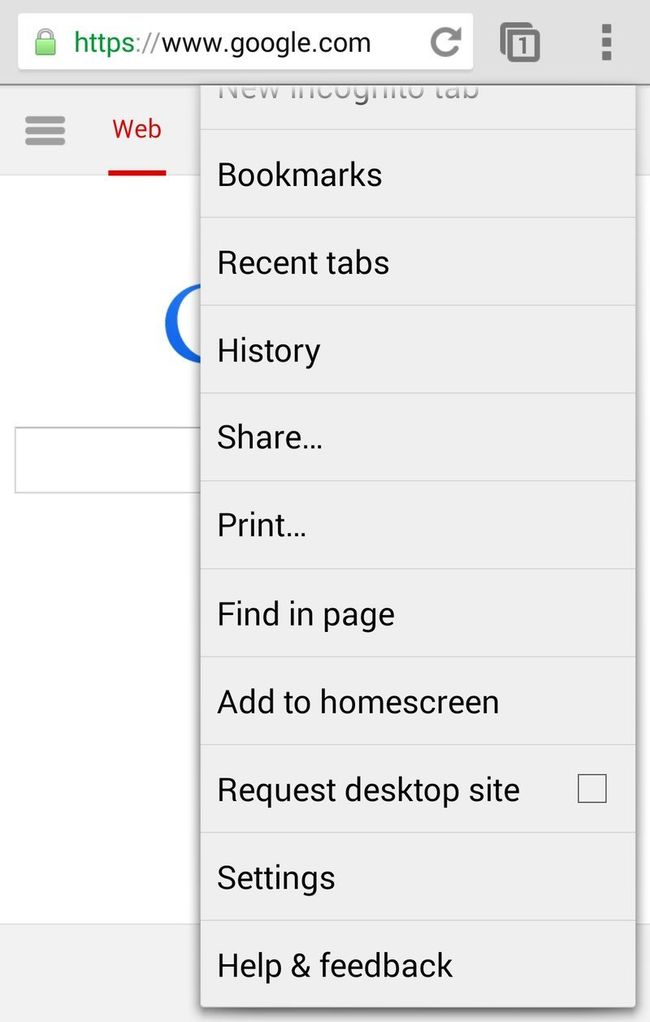Open the tab switcher icon

(519, 43)
